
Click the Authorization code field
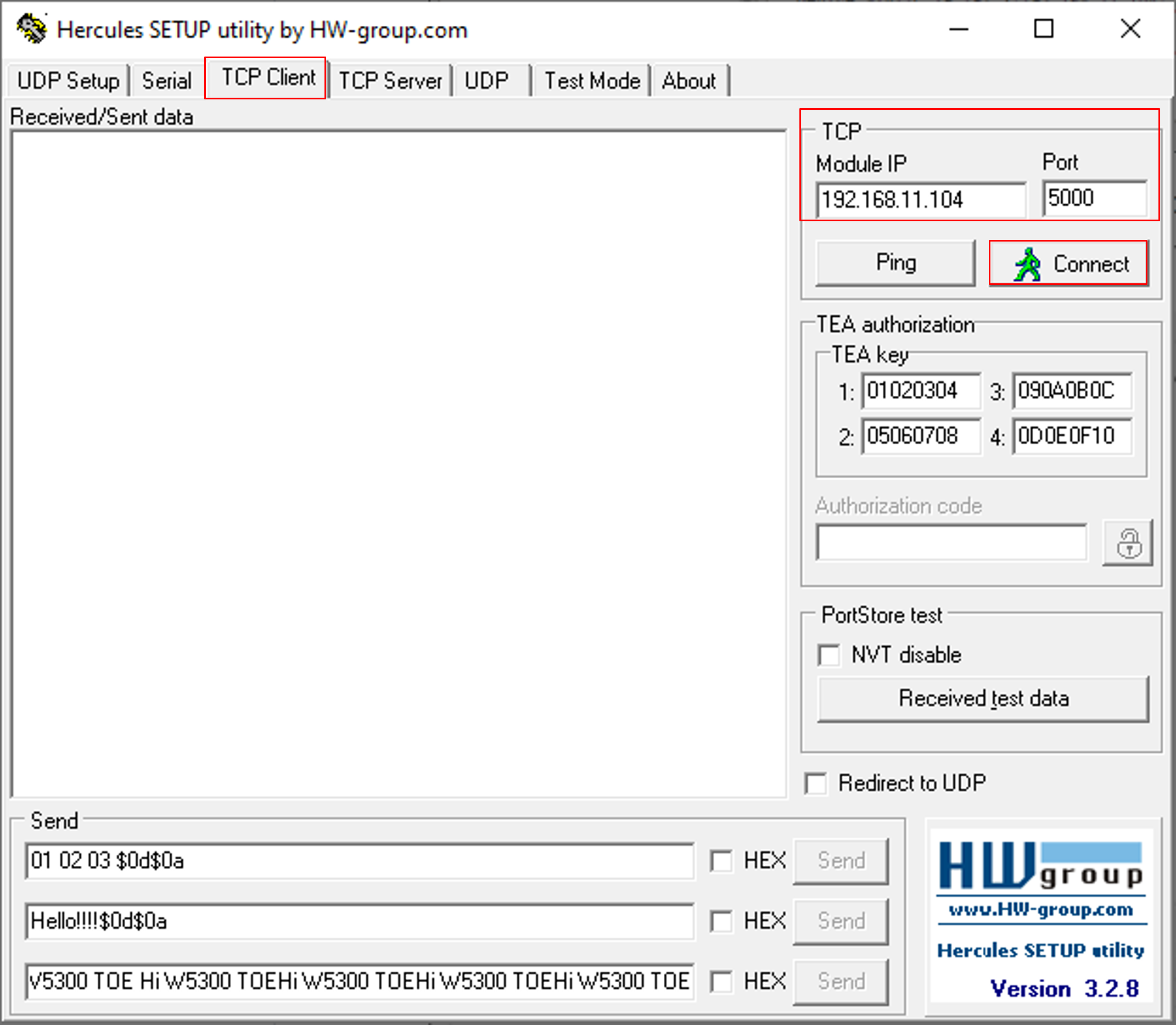point(952,542)
